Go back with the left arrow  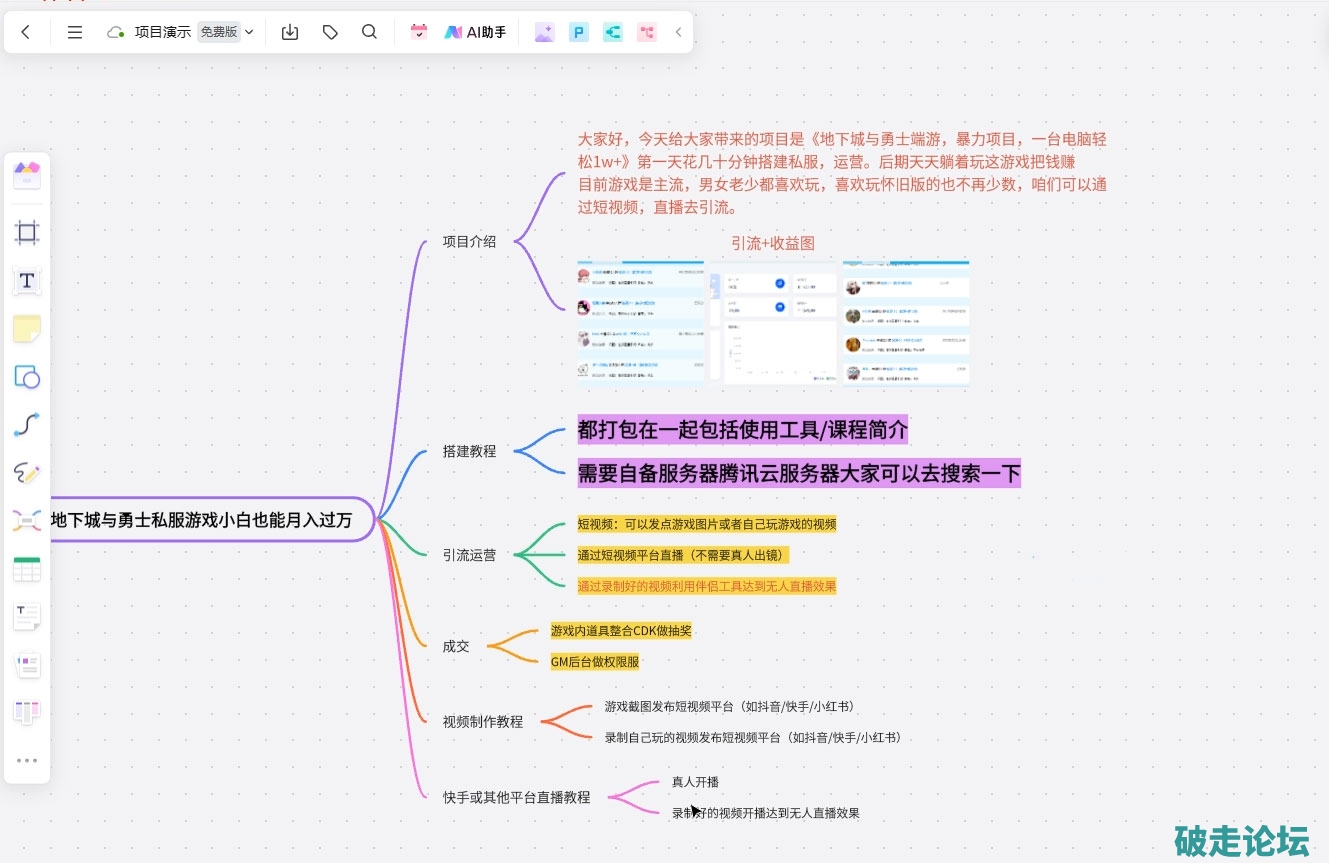click(26, 32)
